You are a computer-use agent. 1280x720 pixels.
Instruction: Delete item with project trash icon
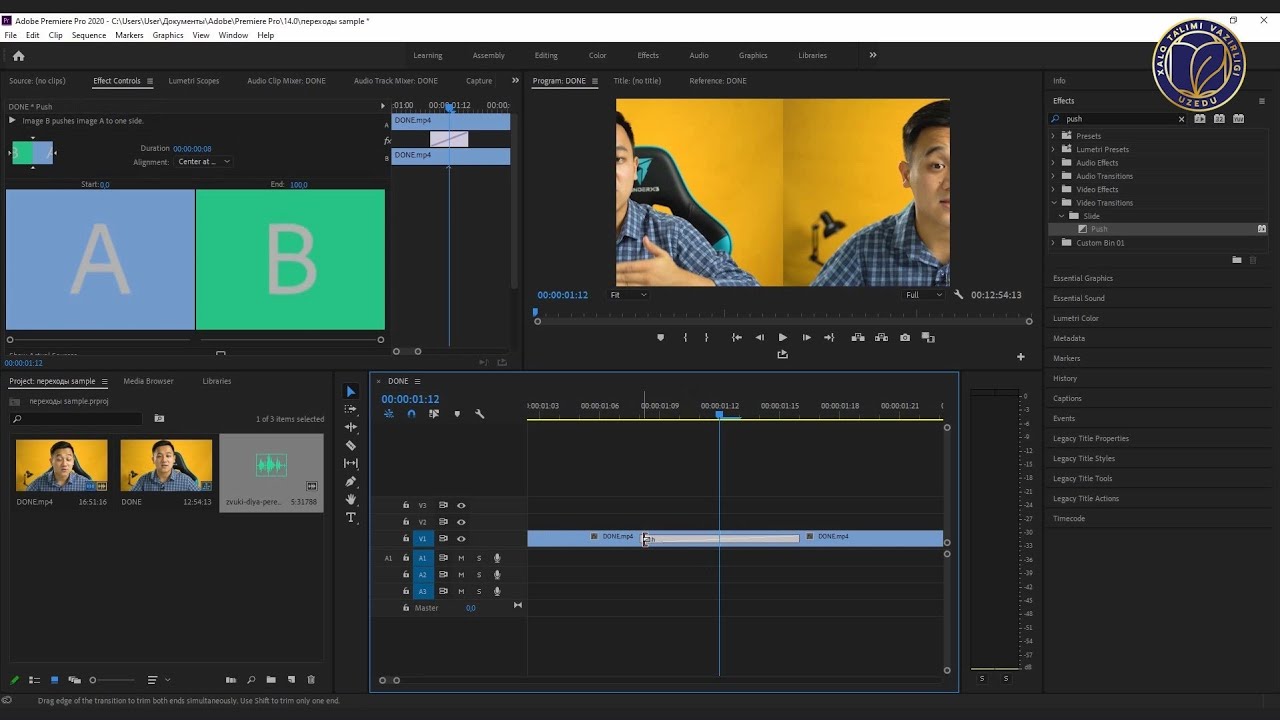311,680
